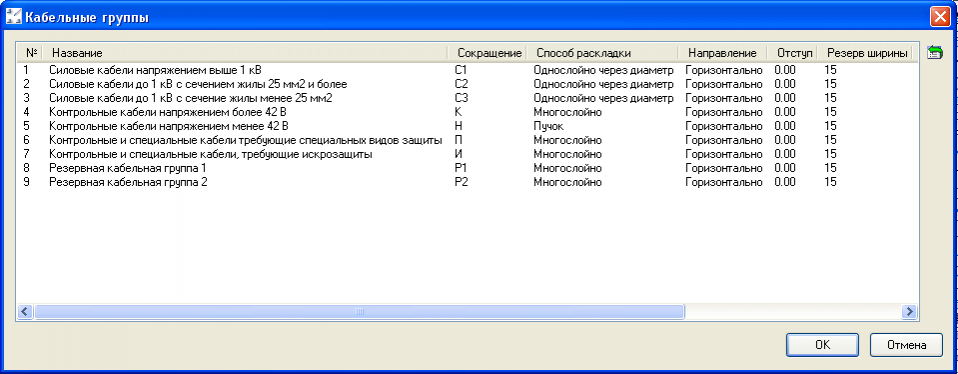Click Многослойно in row К

568,112
